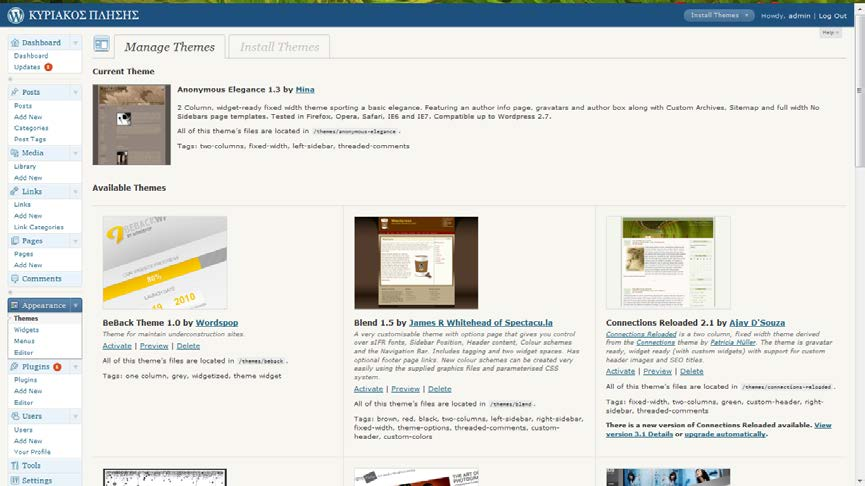Image resolution: width=865 pixels, height=486 pixels.
Task: Click the Plugins update count badge
Action: click(x=57, y=366)
